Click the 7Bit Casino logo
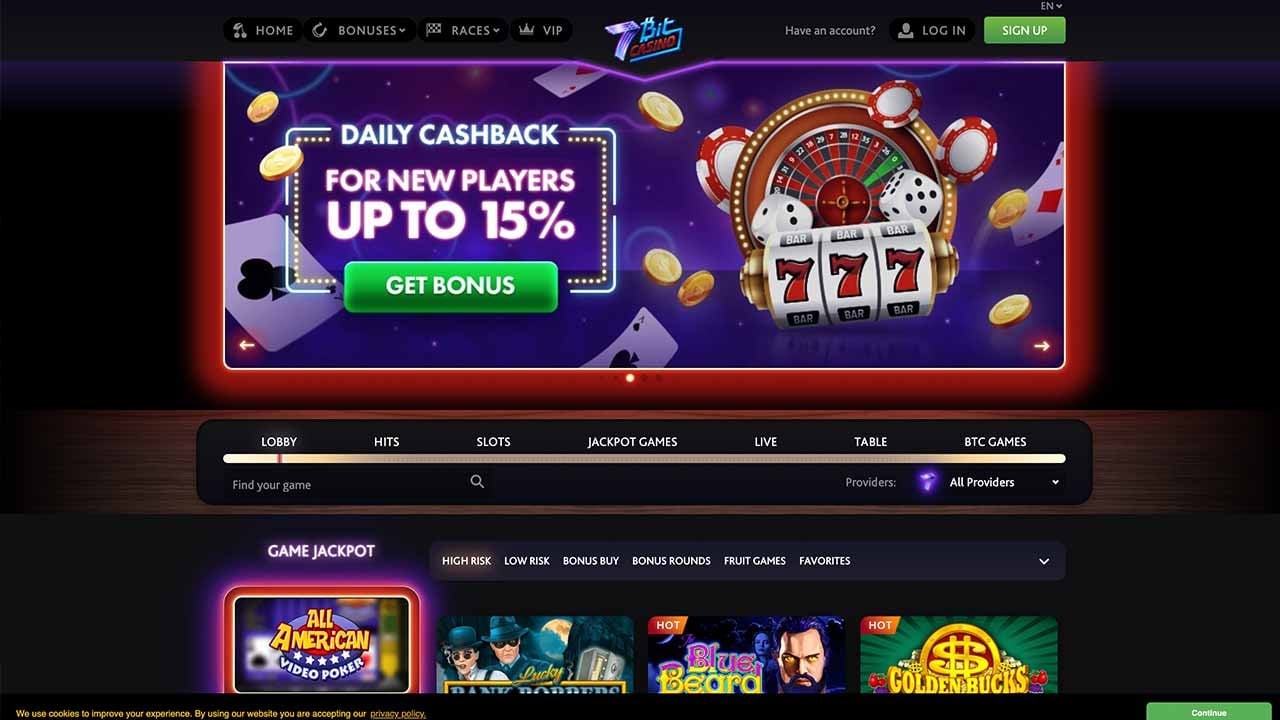This screenshot has height=720, width=1280. (x=645, y=40)
